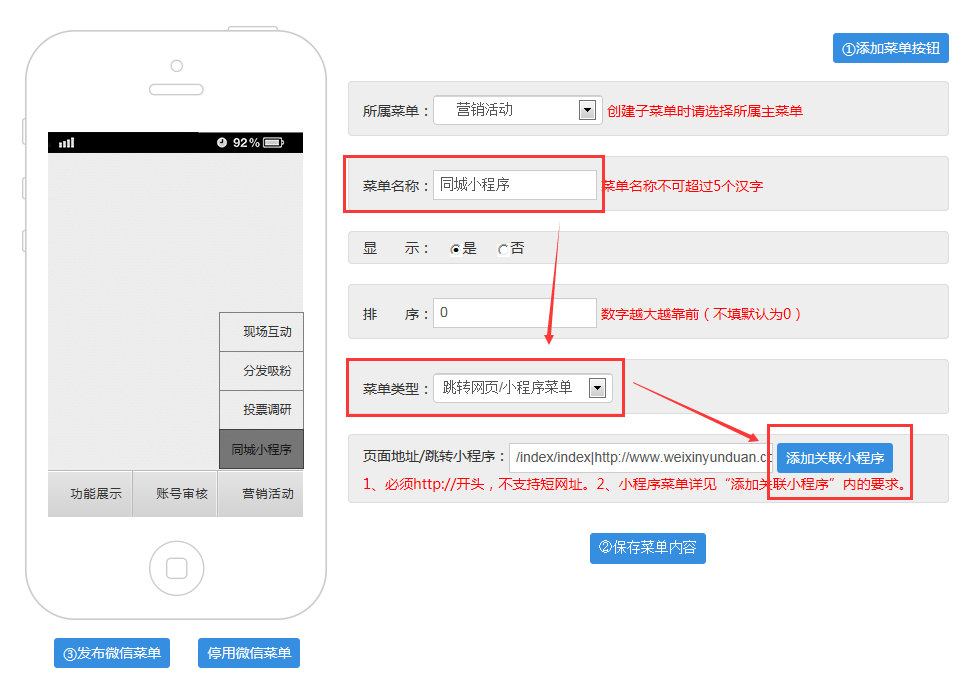Click 发布微信菜单 button
The width and height of the screenshot is (966, 682).
click(x=111, y=653)
